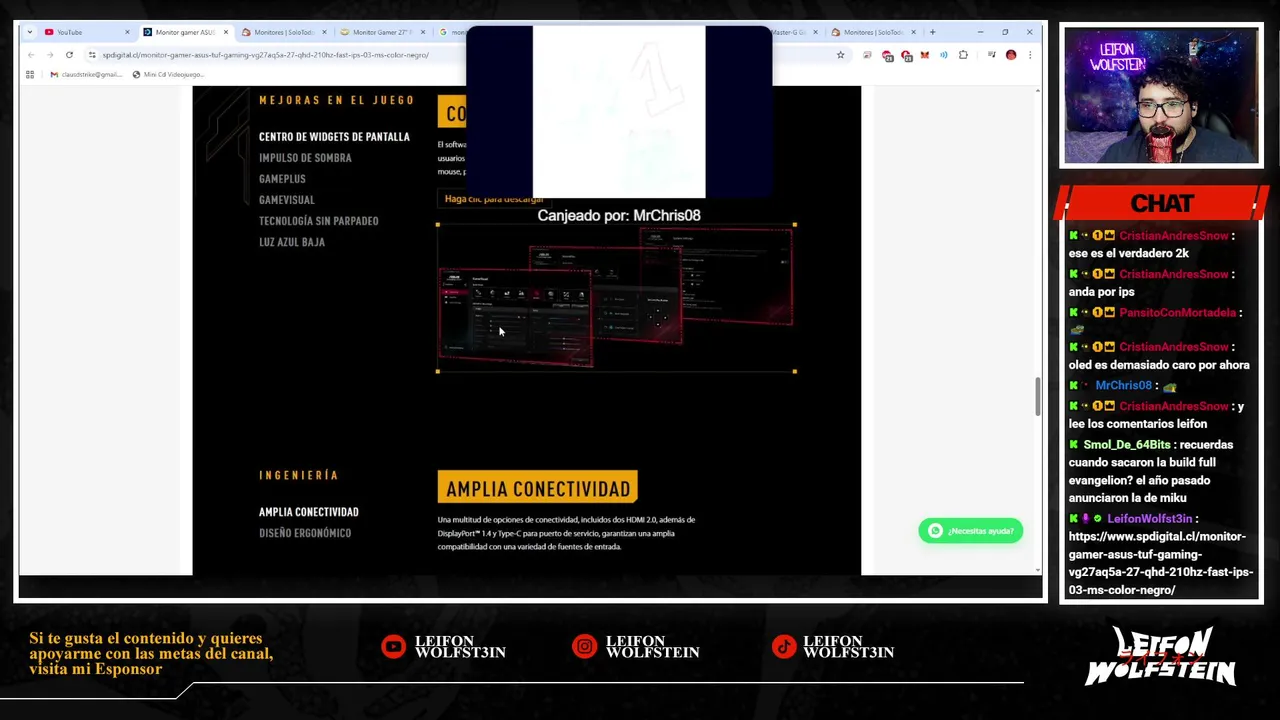Viewport: 1280px width, 720px height.
Task: Select the Monitor gamer ASUS tab
Action: click(x=185, y=32)
